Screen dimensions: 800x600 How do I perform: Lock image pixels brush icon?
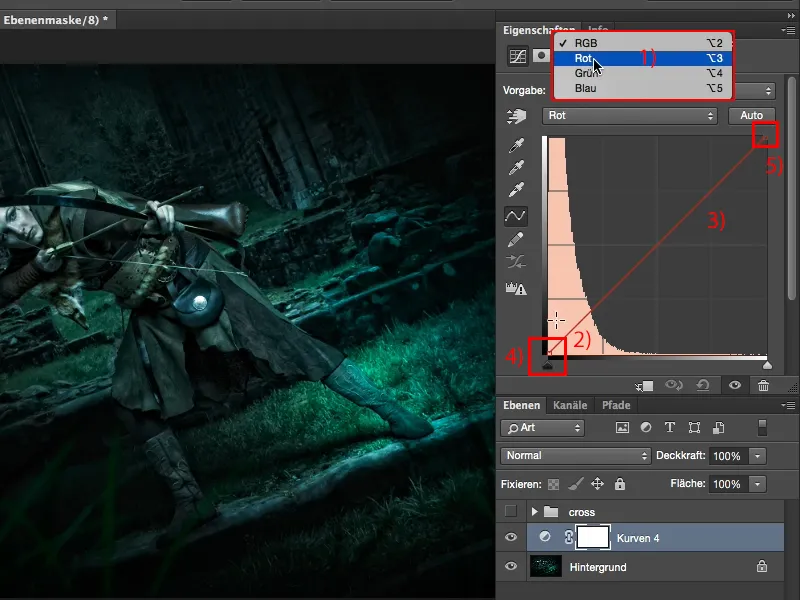576,484
